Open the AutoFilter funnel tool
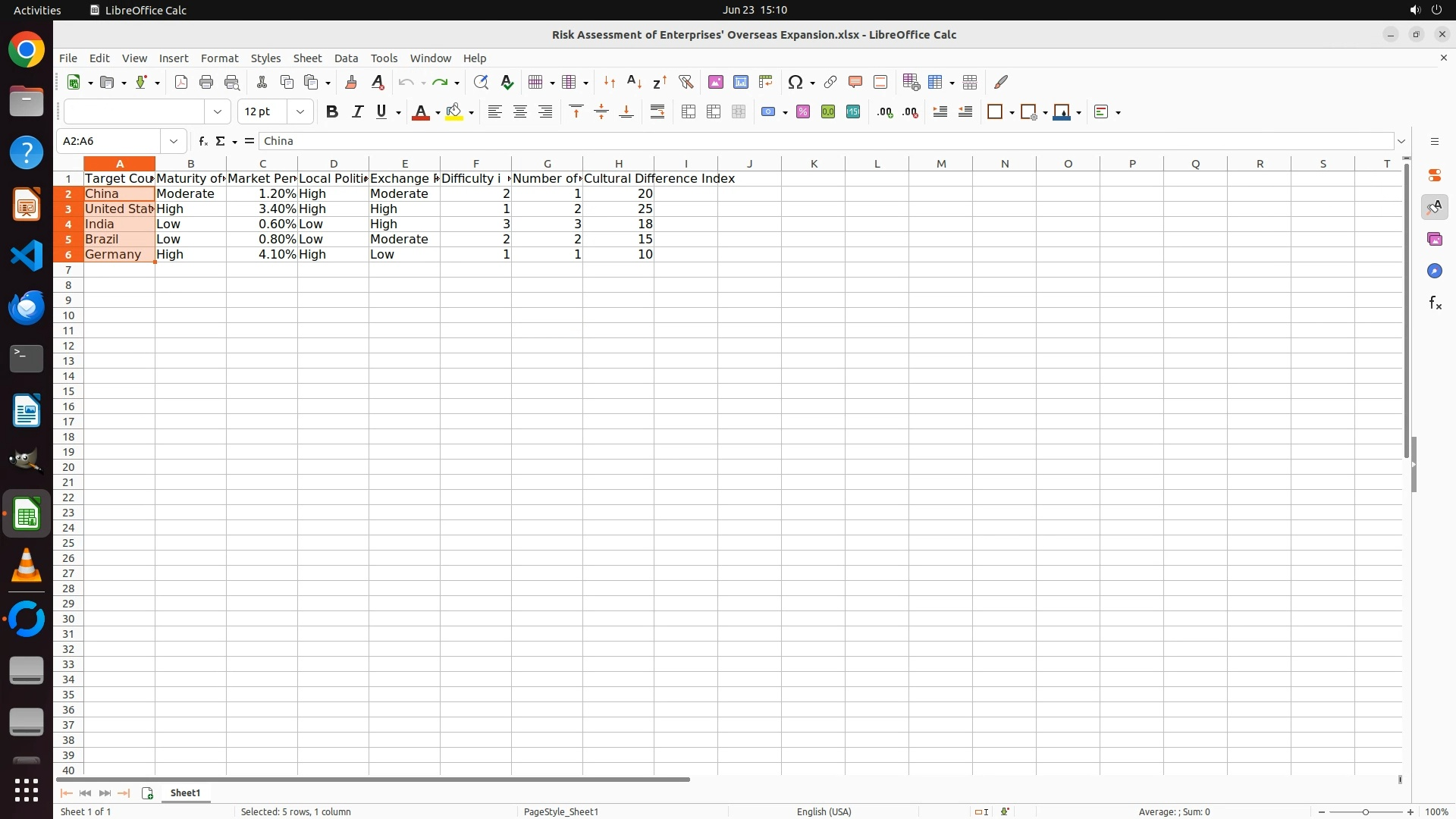This screenshot has height=819, width=1456. click(686, 82)
